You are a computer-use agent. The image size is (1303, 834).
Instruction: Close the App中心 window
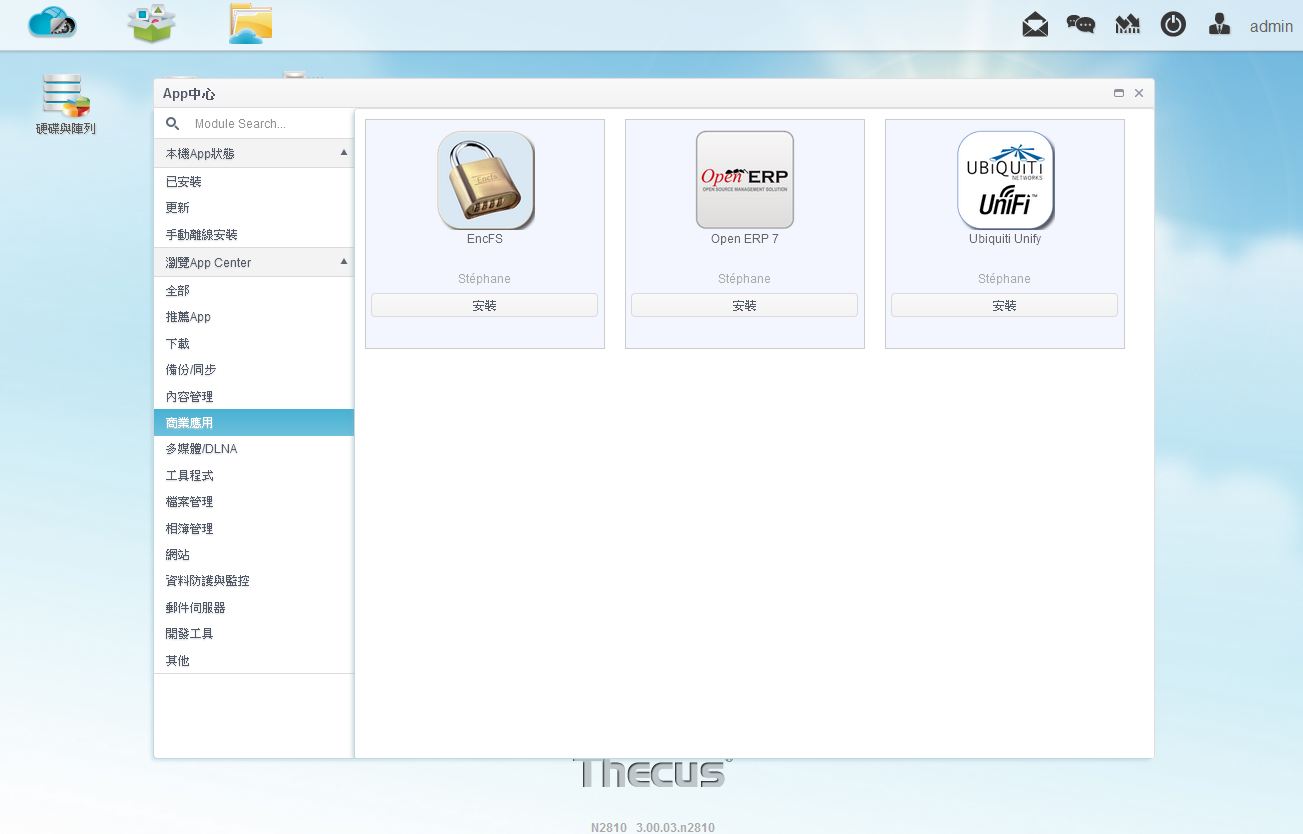pos(1139,93)
